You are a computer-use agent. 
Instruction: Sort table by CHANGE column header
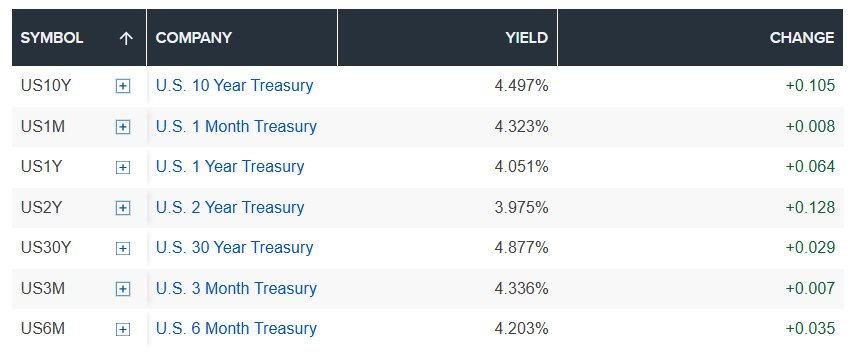802,37
